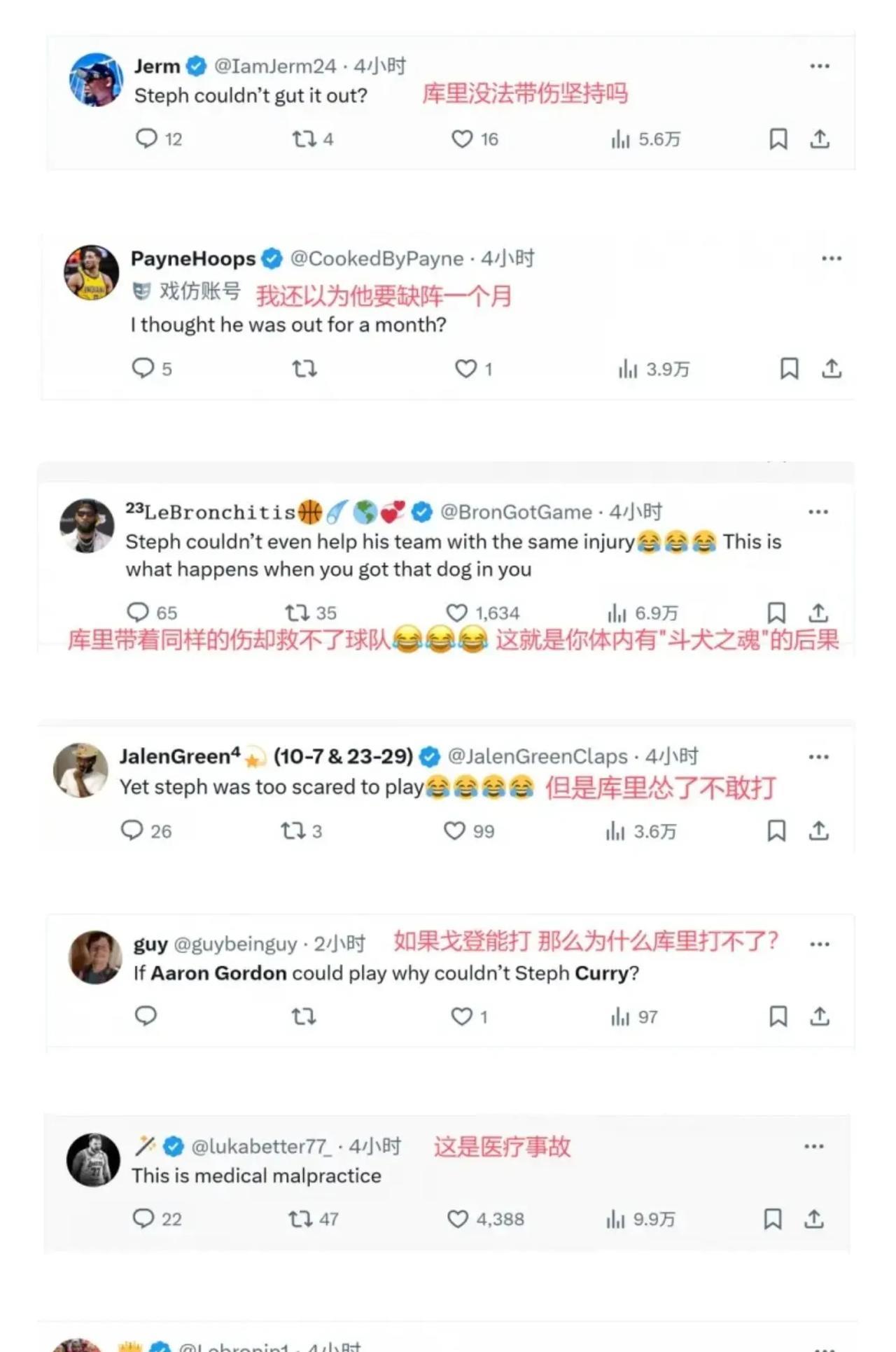Open the @IamJerm24 handle link
Screen dimensions: 896x1352
(x=275, y=66)
